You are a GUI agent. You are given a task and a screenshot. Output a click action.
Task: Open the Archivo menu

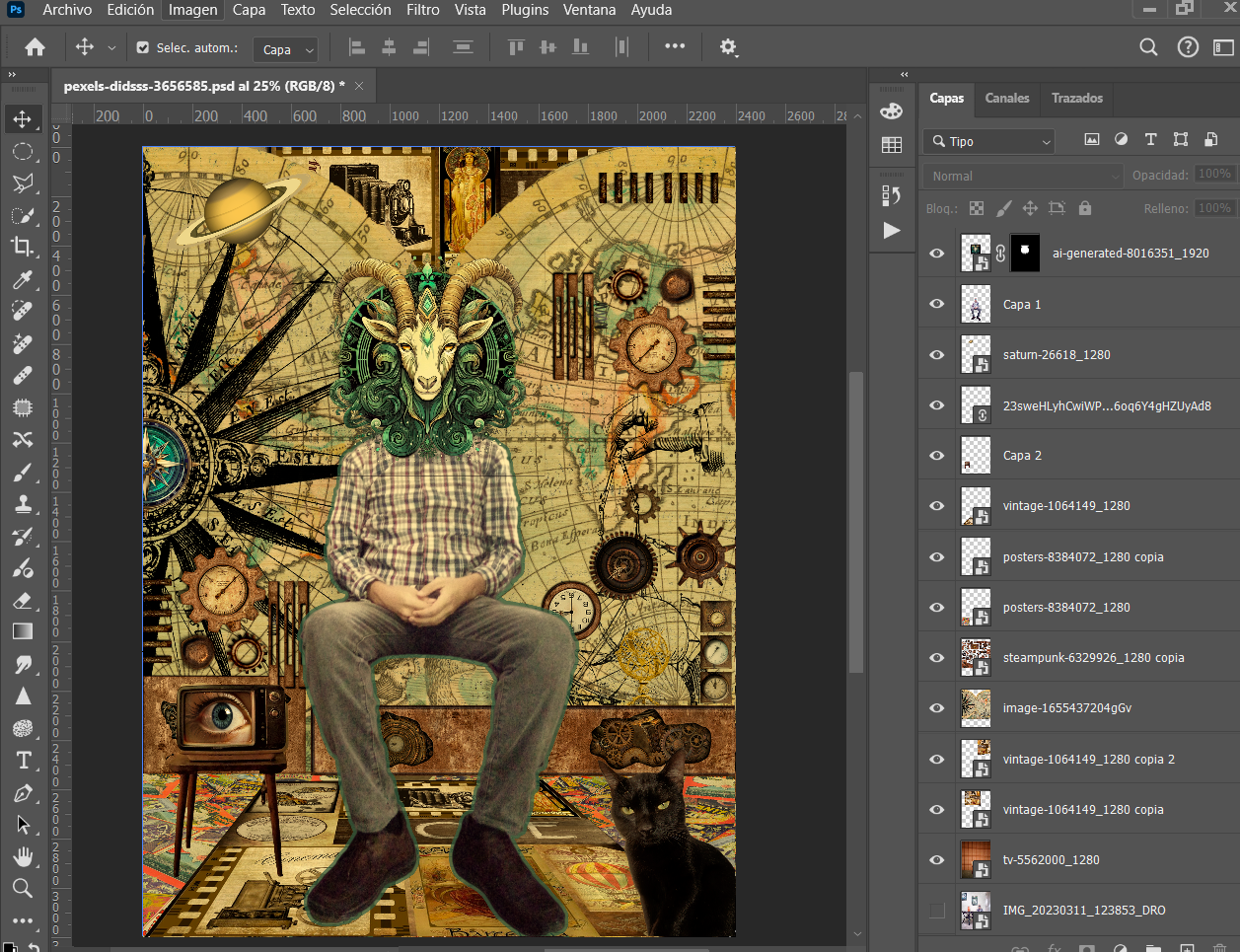pyautogui.click(x=67, y=10)
